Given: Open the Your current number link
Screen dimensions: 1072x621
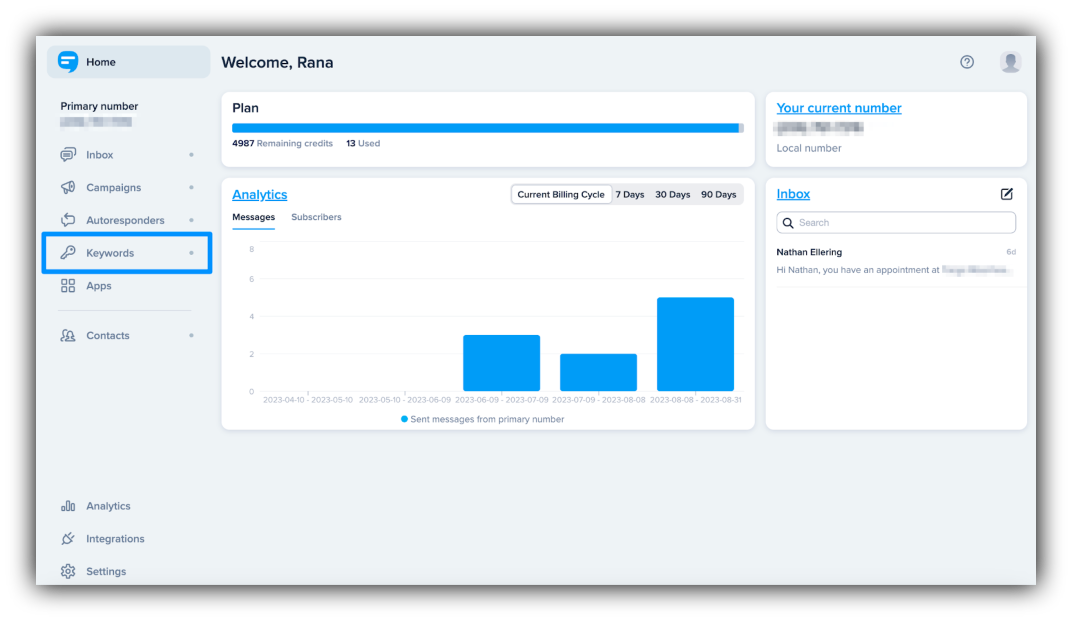Looking at the screenshot, I should pos(839,108).
